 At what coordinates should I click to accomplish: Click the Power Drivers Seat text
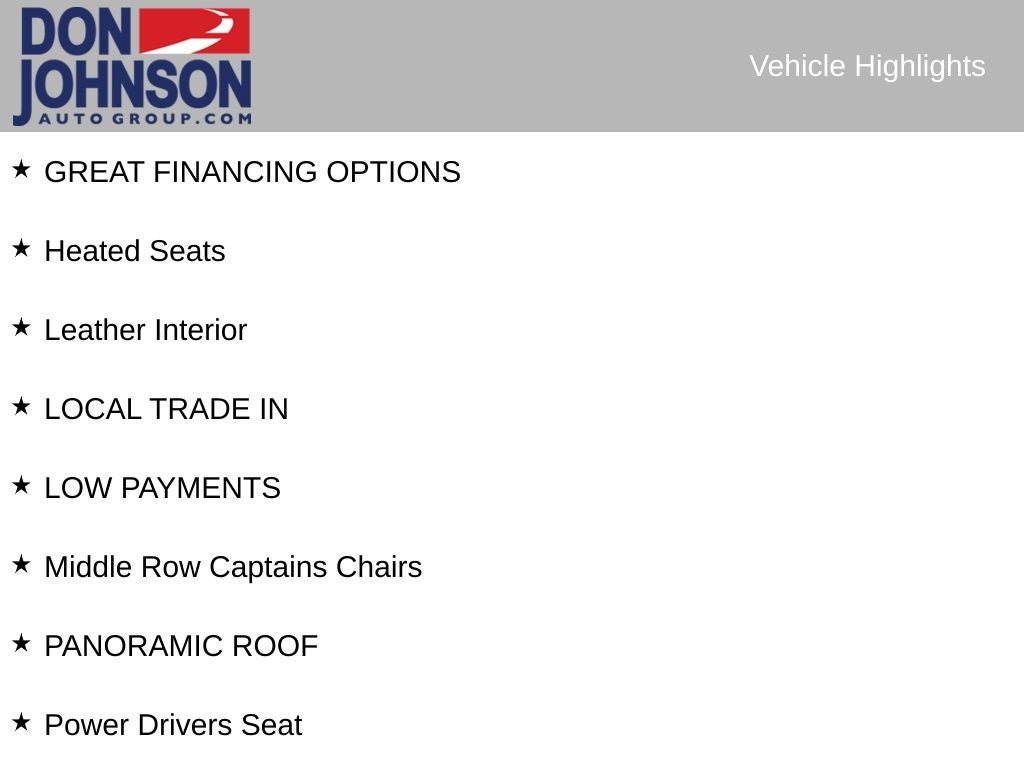pyautogui.click(x=173, y=725)
